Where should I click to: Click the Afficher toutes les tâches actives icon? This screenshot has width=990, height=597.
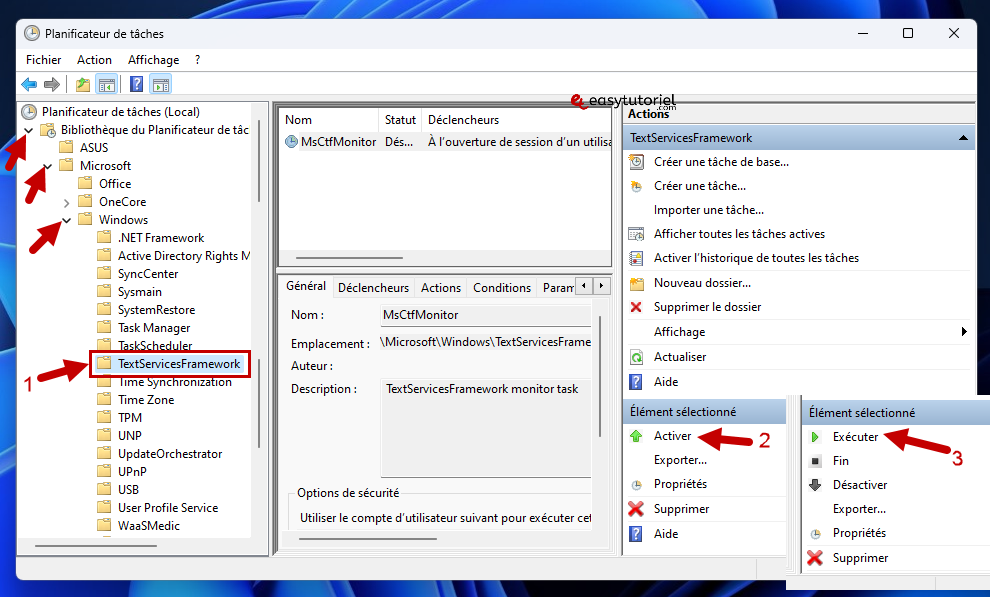(x=636, y=234)
